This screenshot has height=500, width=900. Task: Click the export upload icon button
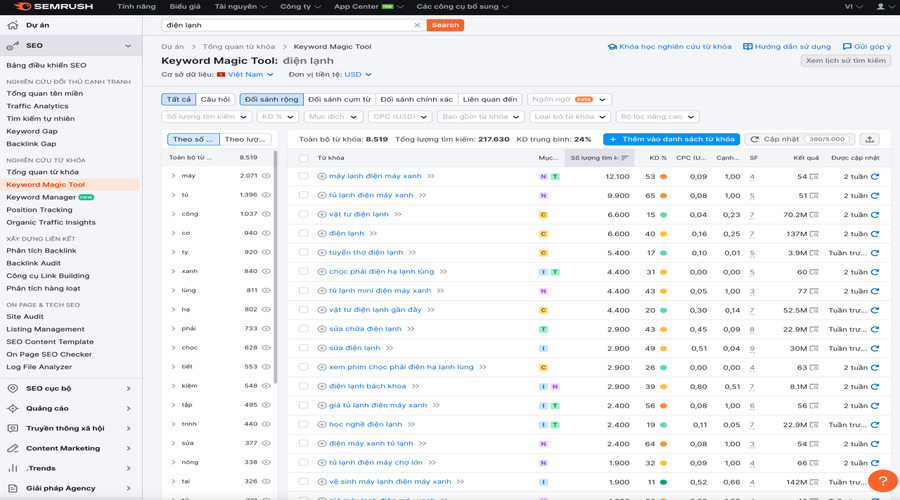coord(869,139)
